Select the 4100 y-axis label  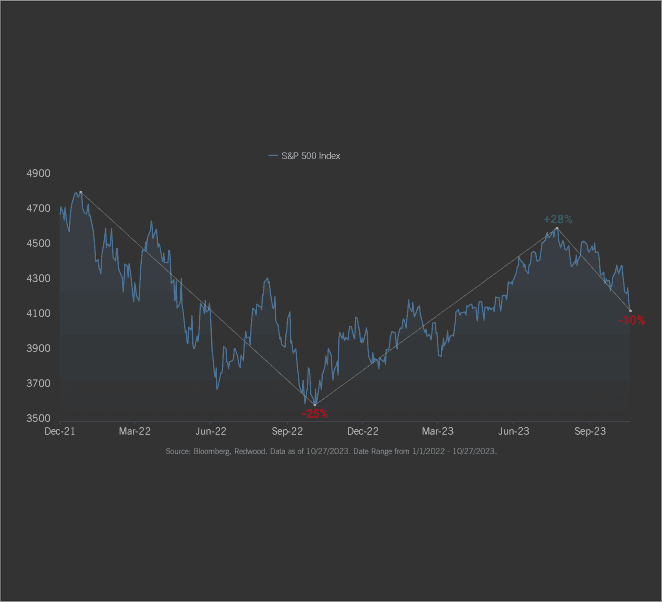[38, 313]
